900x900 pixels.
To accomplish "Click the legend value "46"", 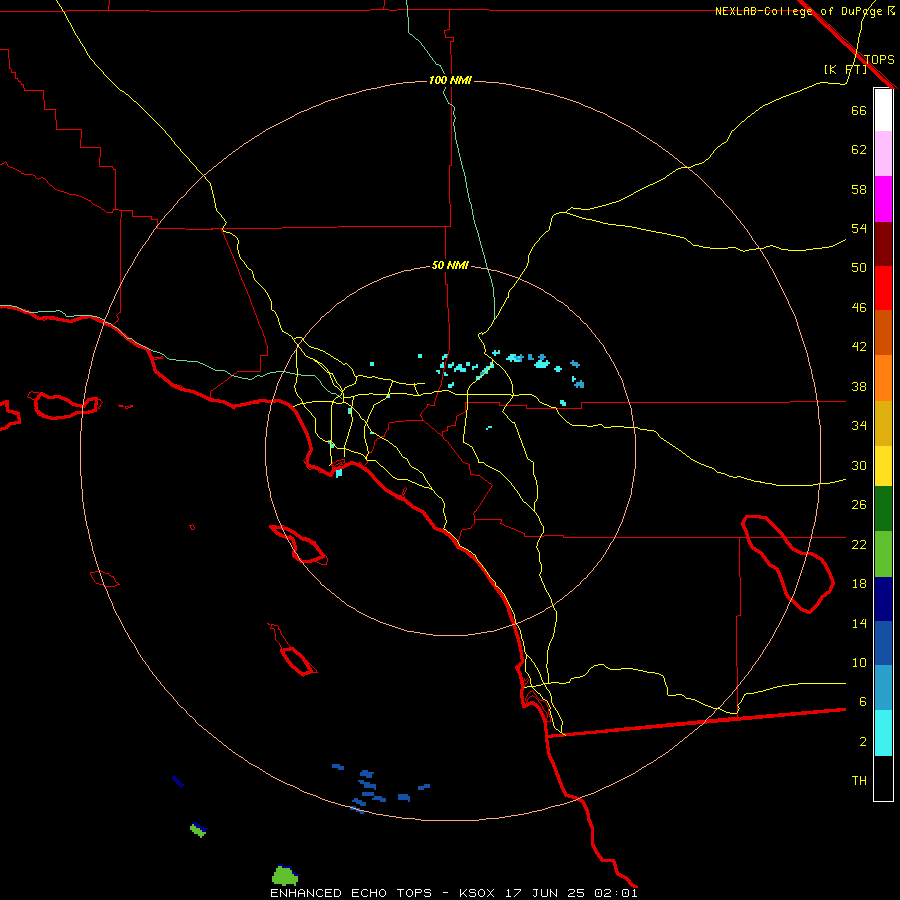I will 859,308.
